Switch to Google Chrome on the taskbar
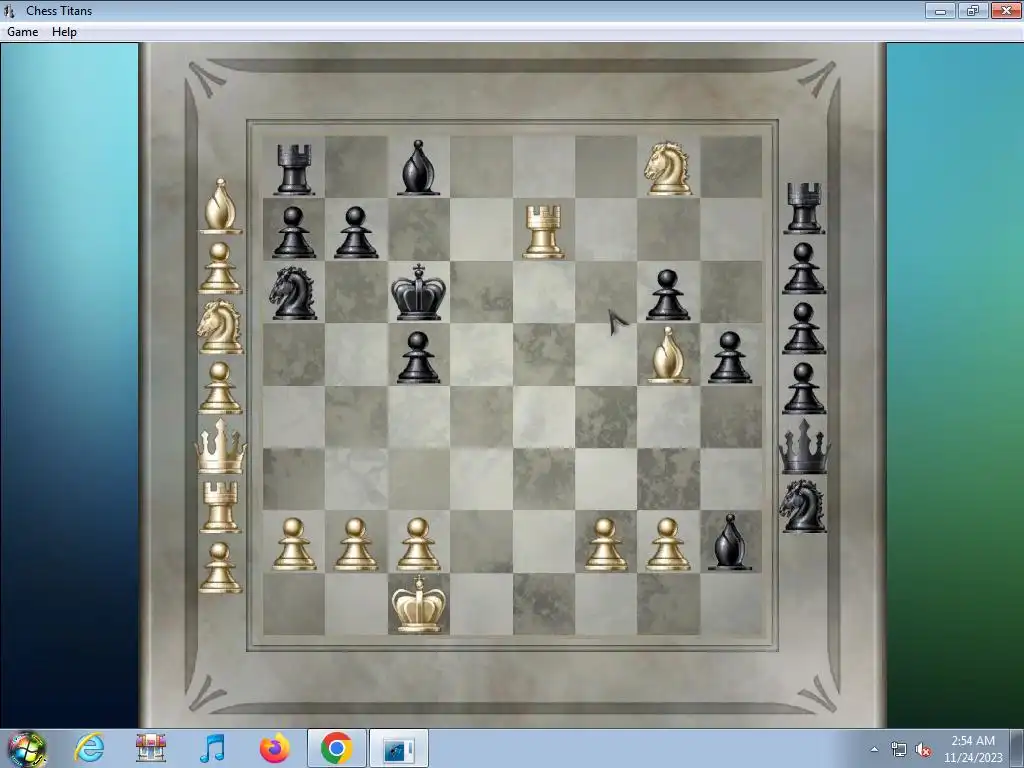1024x768 pixels. (x=336, y=748)
